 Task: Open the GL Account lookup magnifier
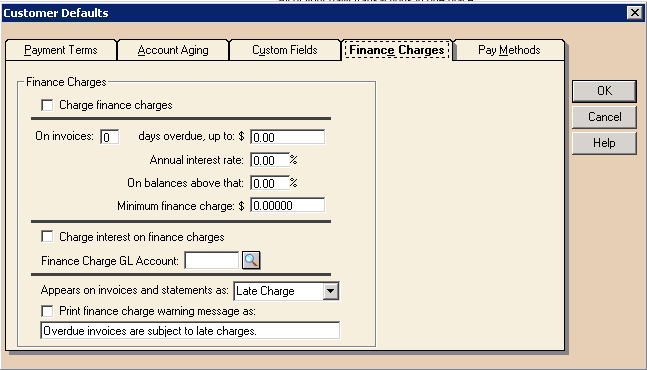(x=251, y=260)
